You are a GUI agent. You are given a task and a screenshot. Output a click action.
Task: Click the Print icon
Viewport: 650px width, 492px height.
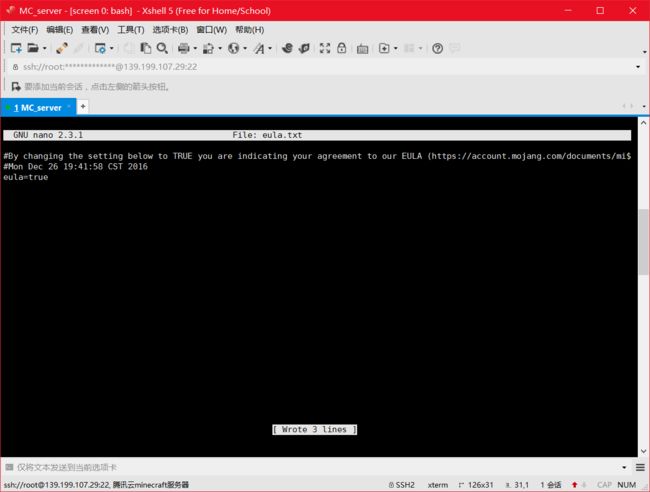pyautogui.click(x=183, y=48)
